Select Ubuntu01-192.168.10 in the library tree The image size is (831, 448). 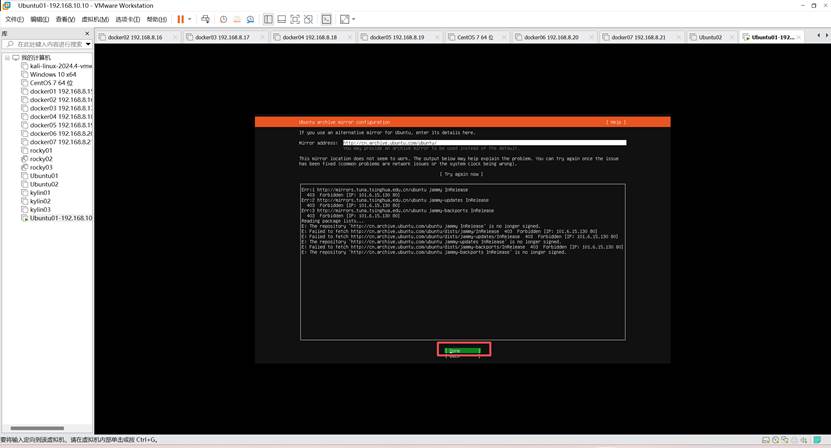(x=57, y=218)
